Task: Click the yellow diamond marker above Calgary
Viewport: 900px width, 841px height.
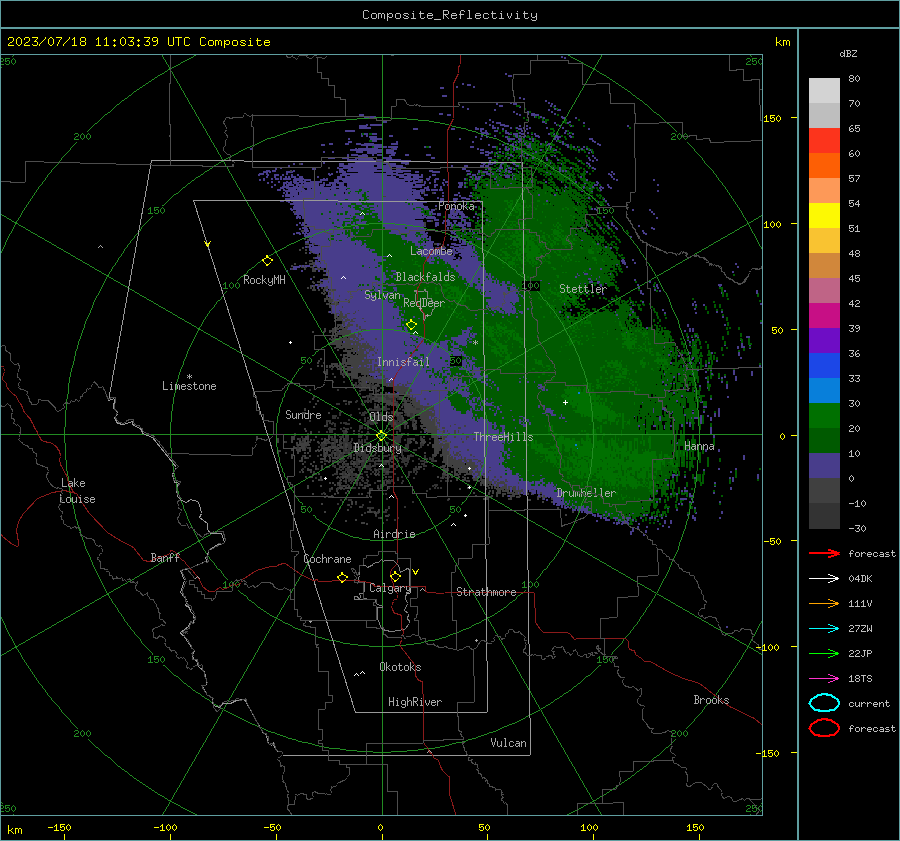Action: [395, 576]
